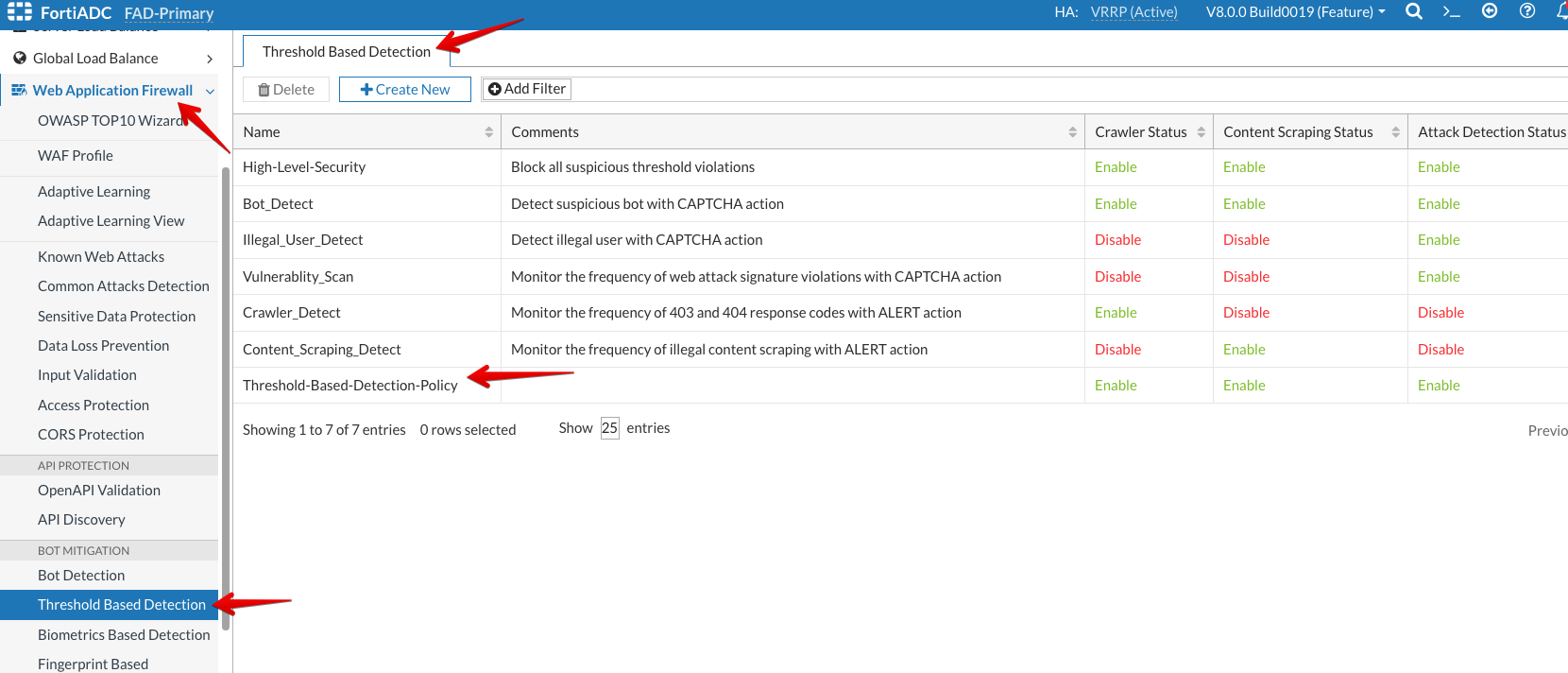Open the CLI console icon
The image size is (1568, 673).
tap(1452, 11)
